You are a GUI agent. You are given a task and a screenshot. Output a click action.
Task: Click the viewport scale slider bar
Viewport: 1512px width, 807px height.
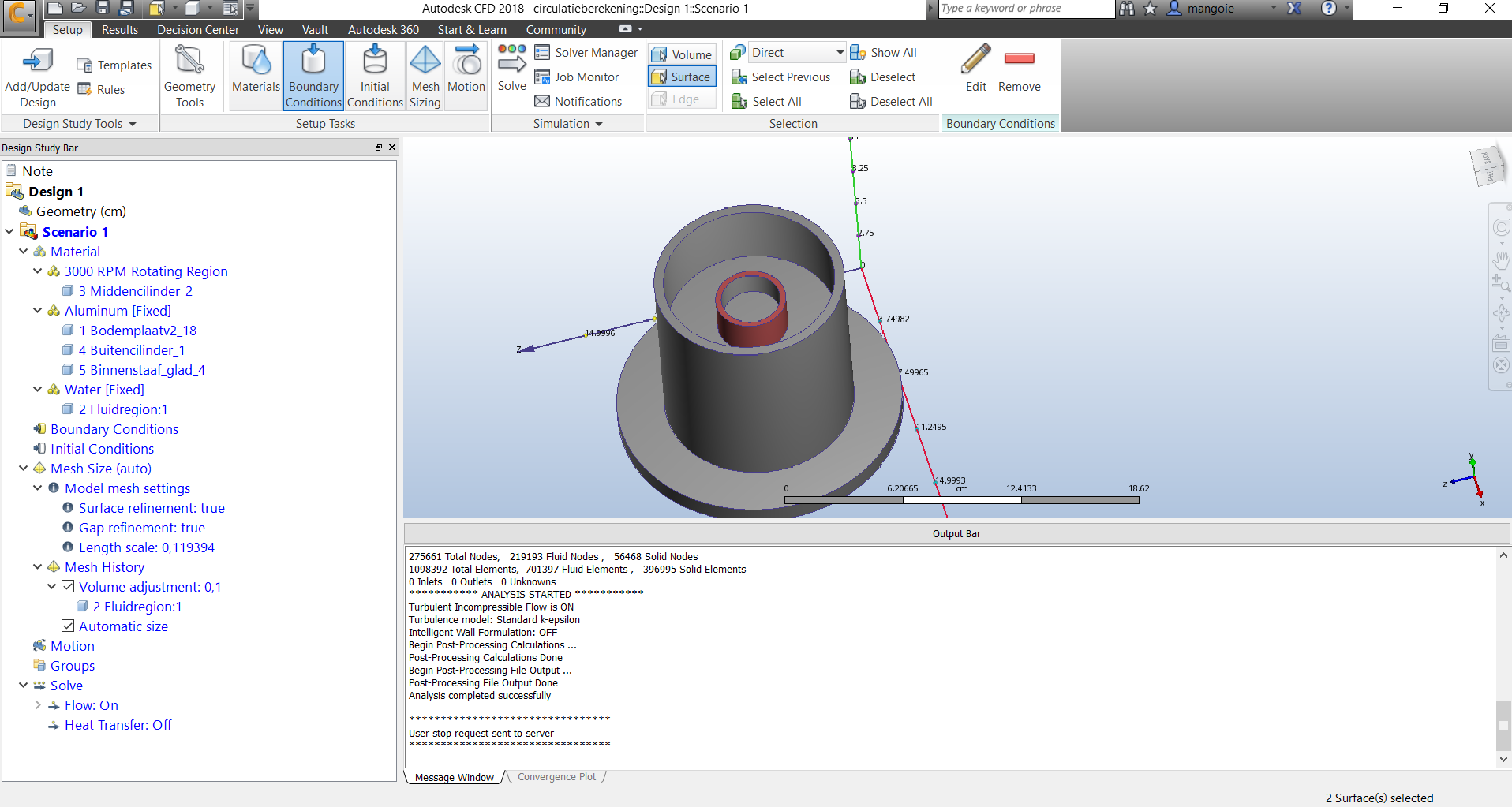click(x=961, y=499)
